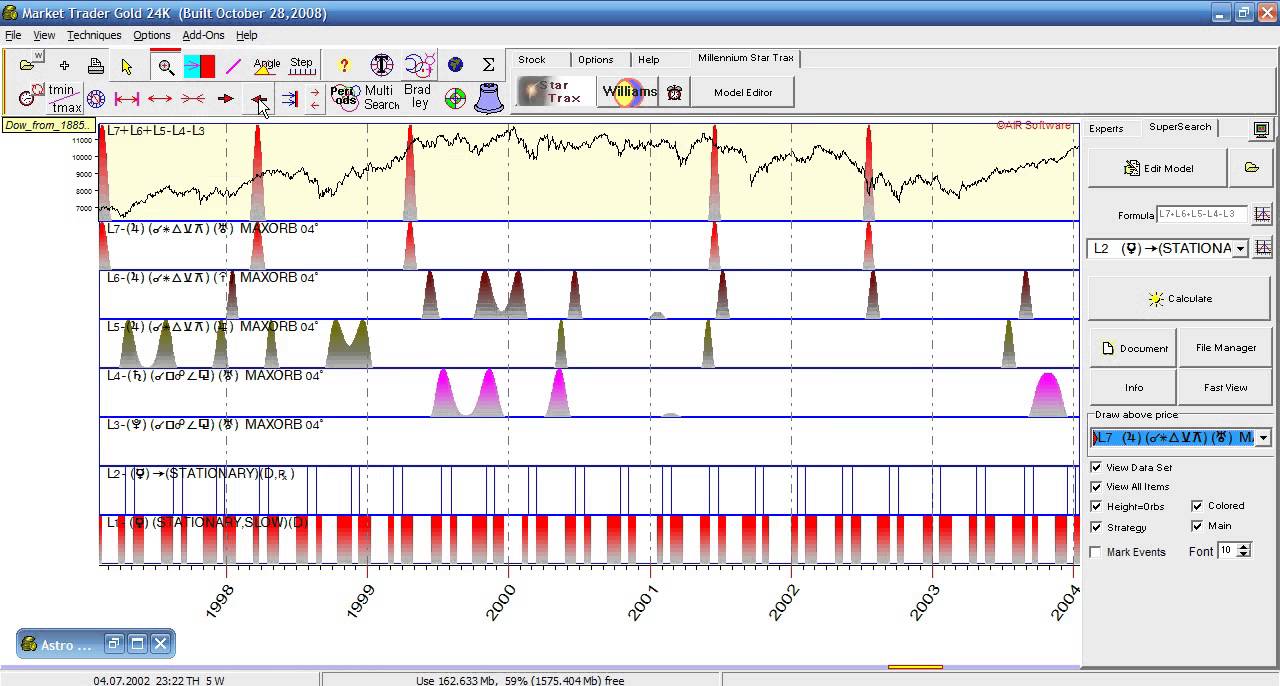Click the yellow question mark help icon
1280x686 pixels.
coord(344,66)
